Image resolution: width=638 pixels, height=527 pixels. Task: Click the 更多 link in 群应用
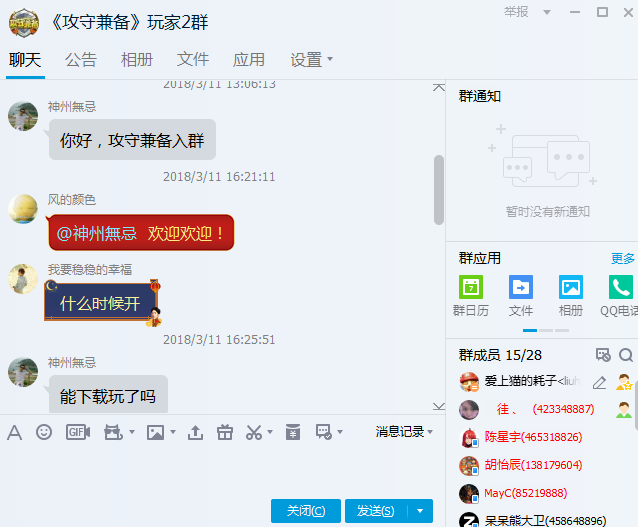(x=623, y=258)
